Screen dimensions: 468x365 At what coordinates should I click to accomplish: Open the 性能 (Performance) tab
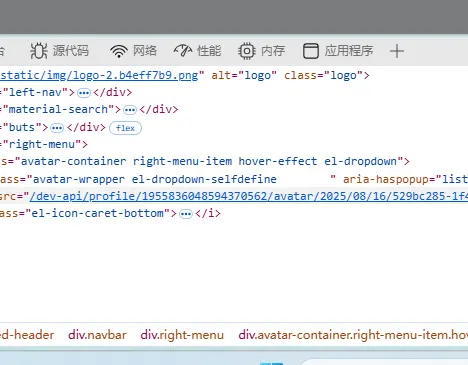tap(197, 51)
